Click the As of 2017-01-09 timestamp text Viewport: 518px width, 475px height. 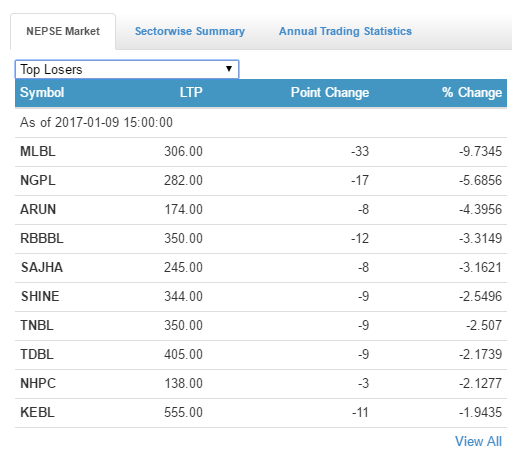96,122
